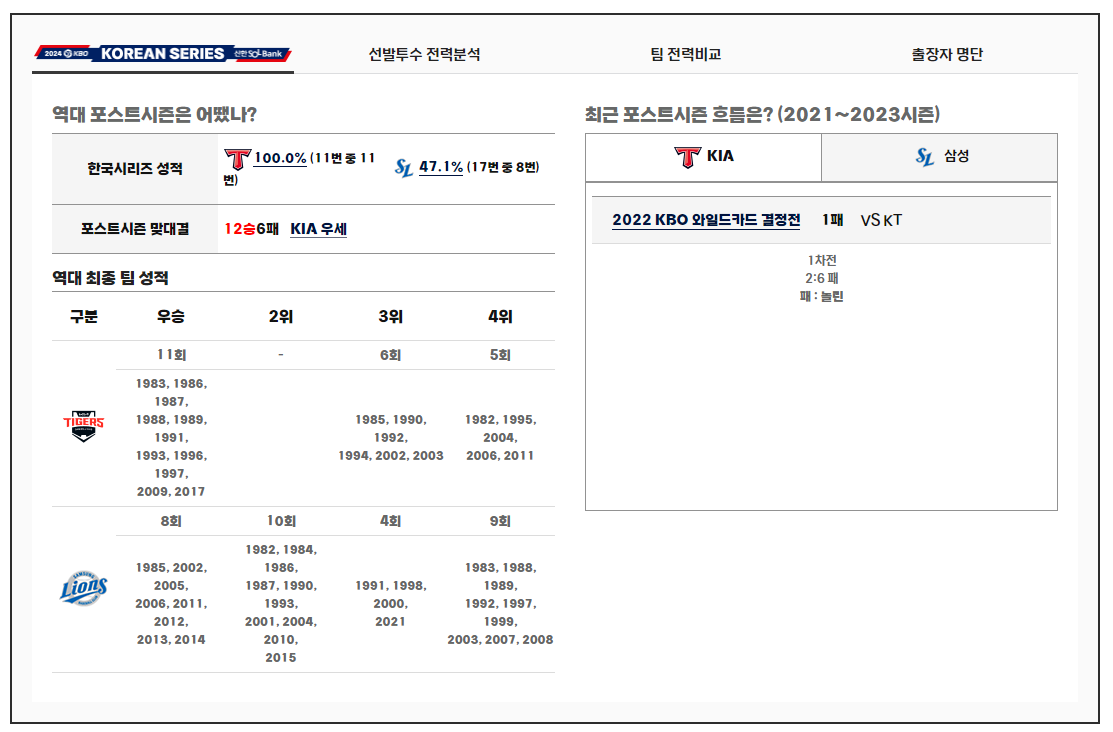Click the KIA logo in right panel tab
This screenshot has width=1113, height=732.
click(x=687, y=156)
